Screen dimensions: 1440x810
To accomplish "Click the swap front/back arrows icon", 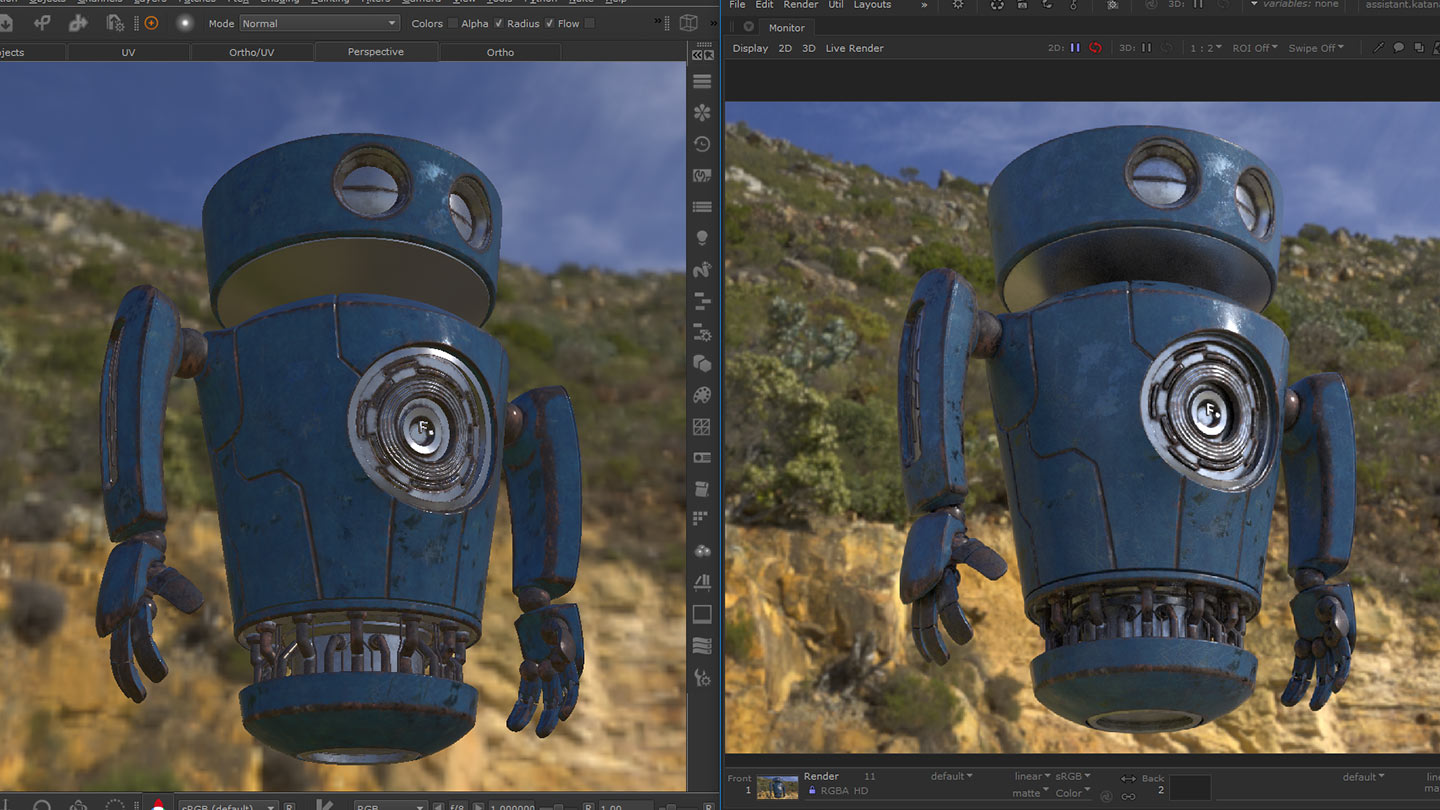I will click(1128, 779).
